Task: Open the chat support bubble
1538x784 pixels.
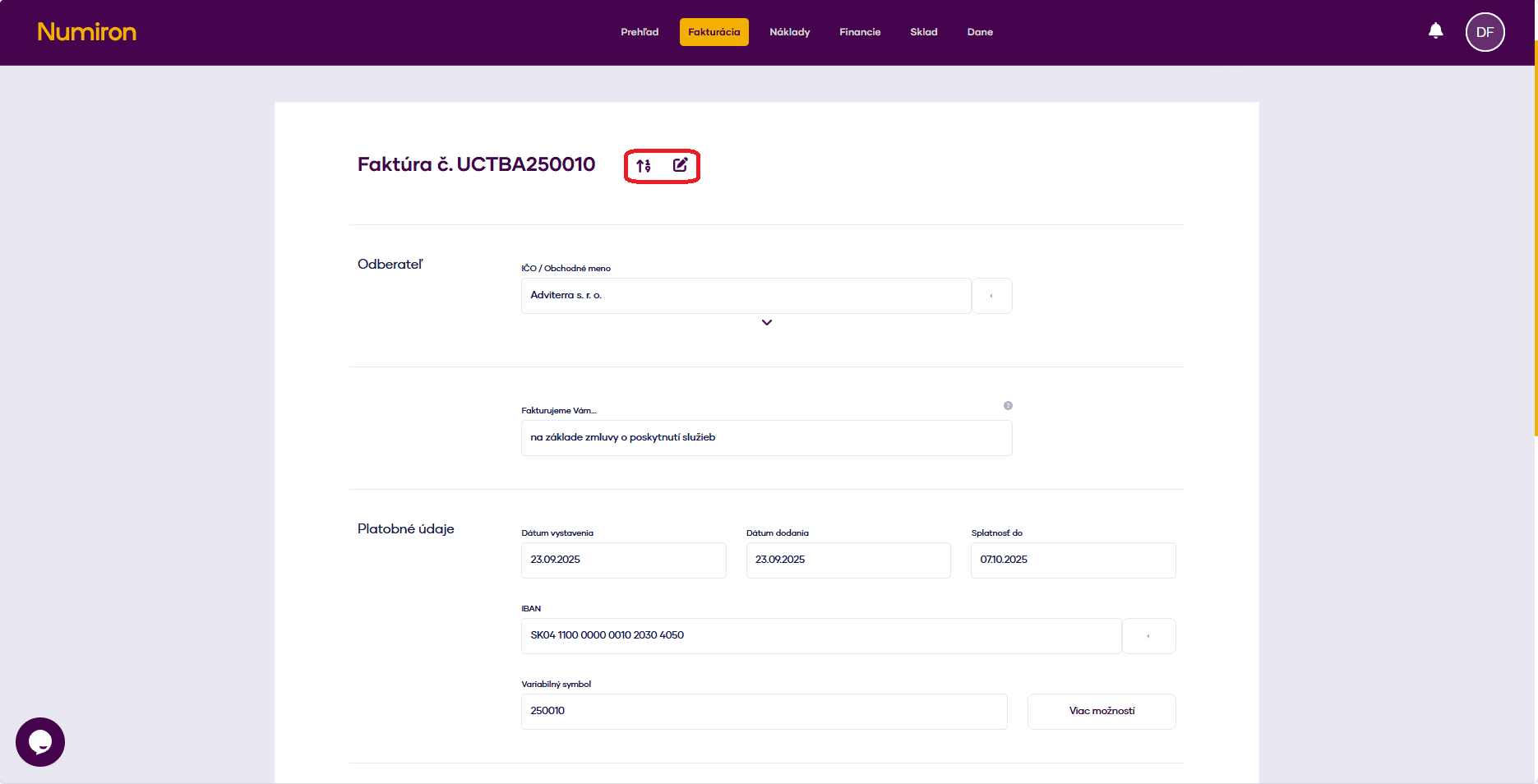Action: pos(39,742)
